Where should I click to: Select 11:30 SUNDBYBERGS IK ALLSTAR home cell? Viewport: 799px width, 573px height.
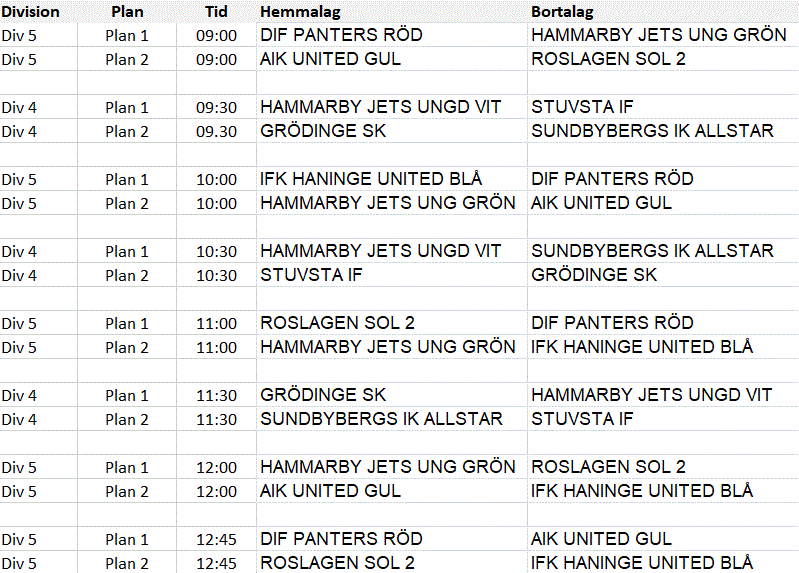(391, 419)
